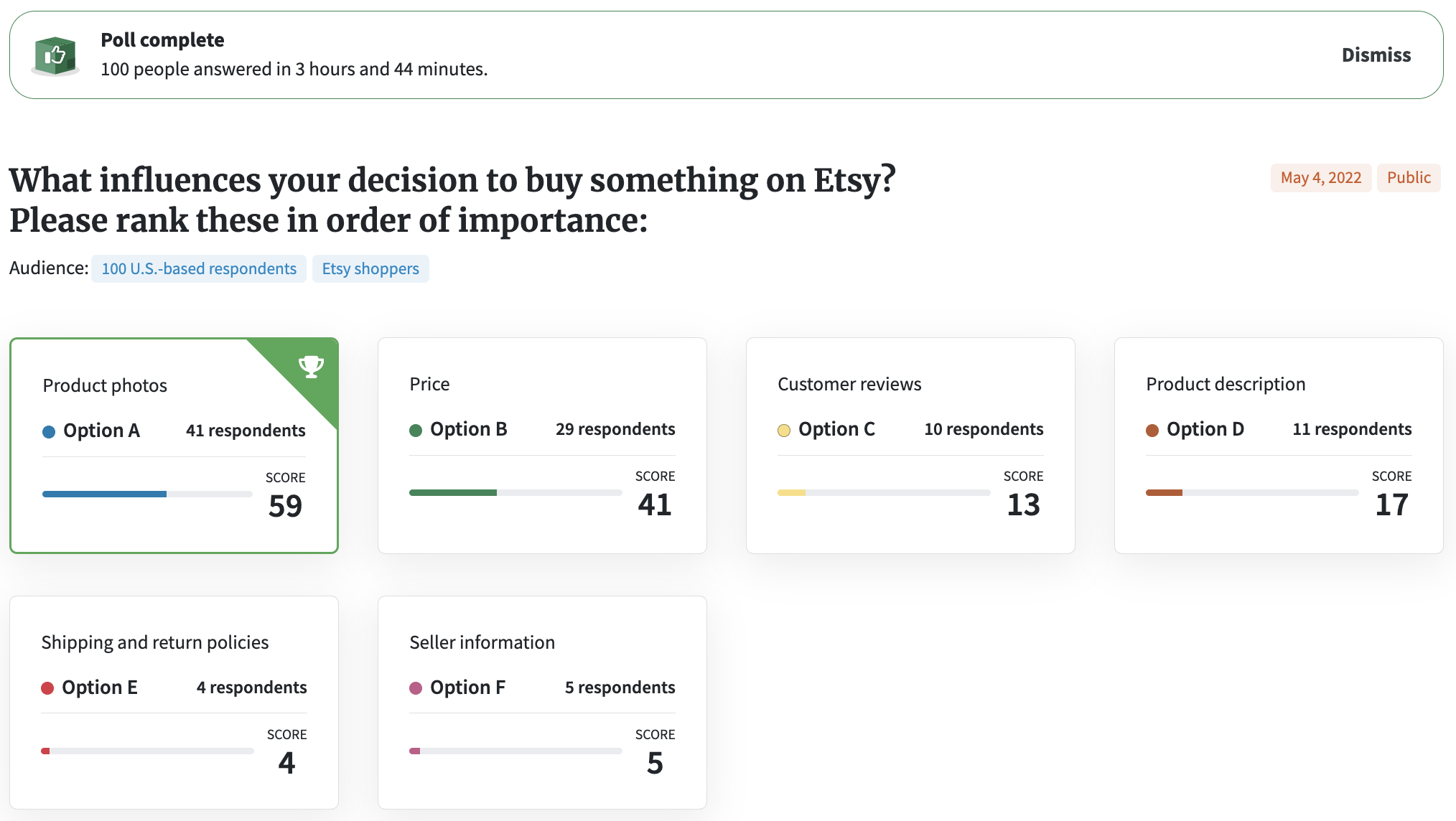Click the brown Option D color dot

(x=1152, y=430)
